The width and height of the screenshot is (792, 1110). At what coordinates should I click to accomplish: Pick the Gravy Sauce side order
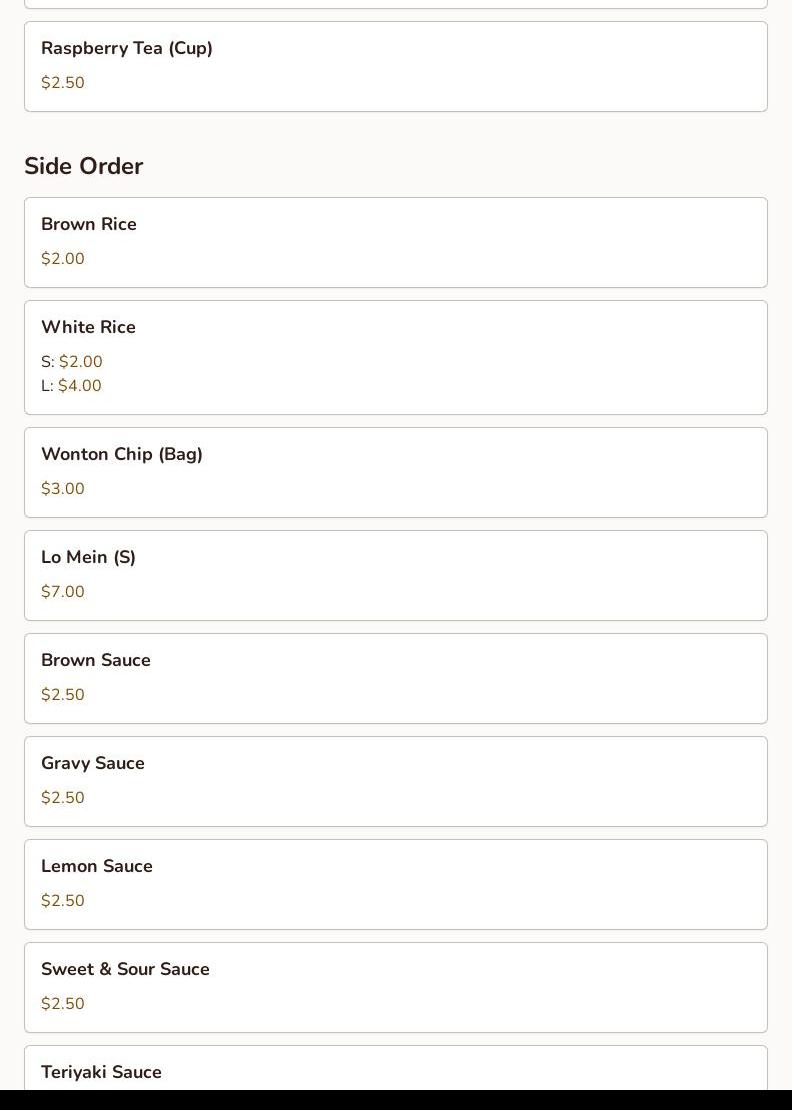(396, 782)
